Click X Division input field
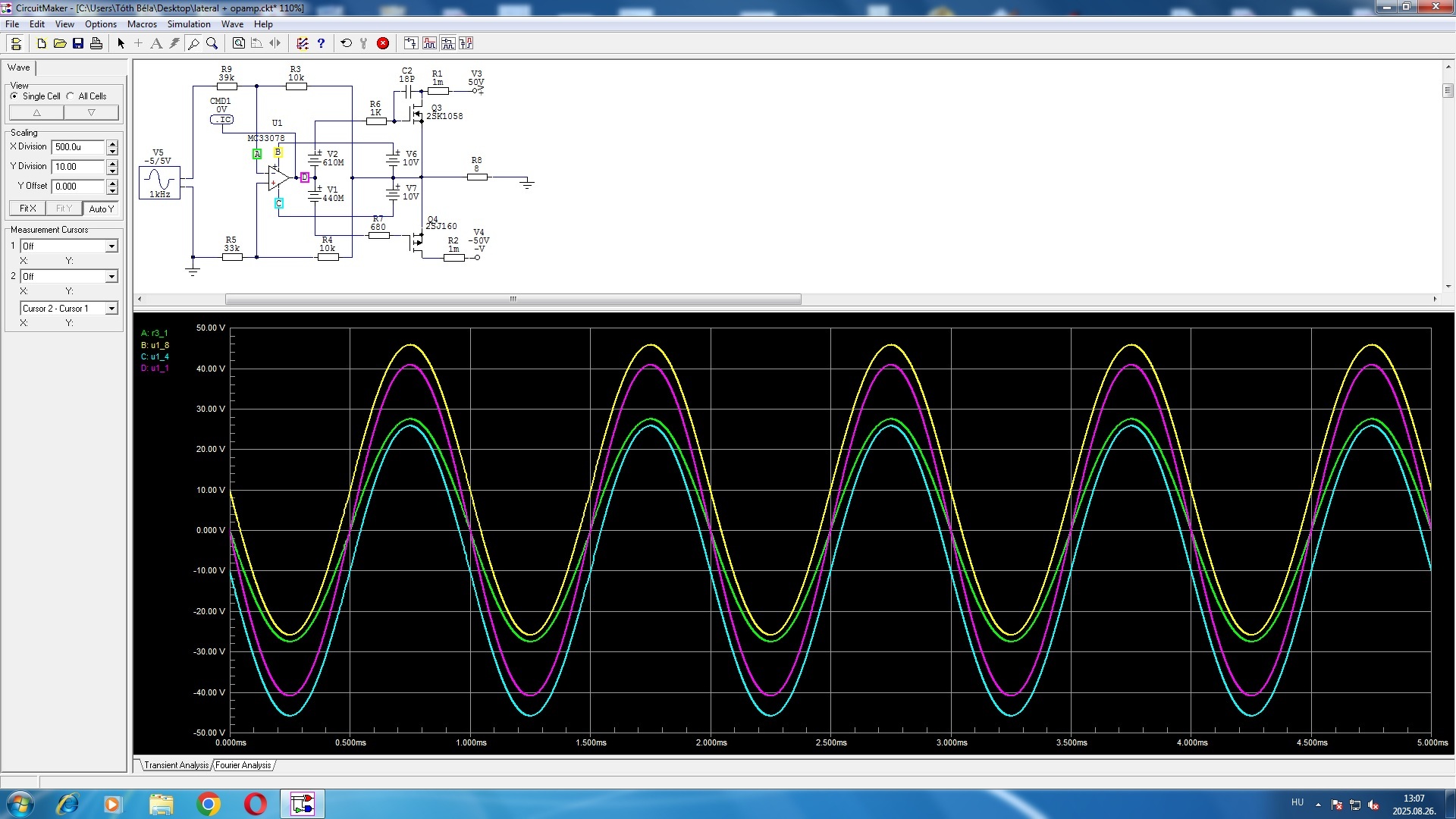 78,147
